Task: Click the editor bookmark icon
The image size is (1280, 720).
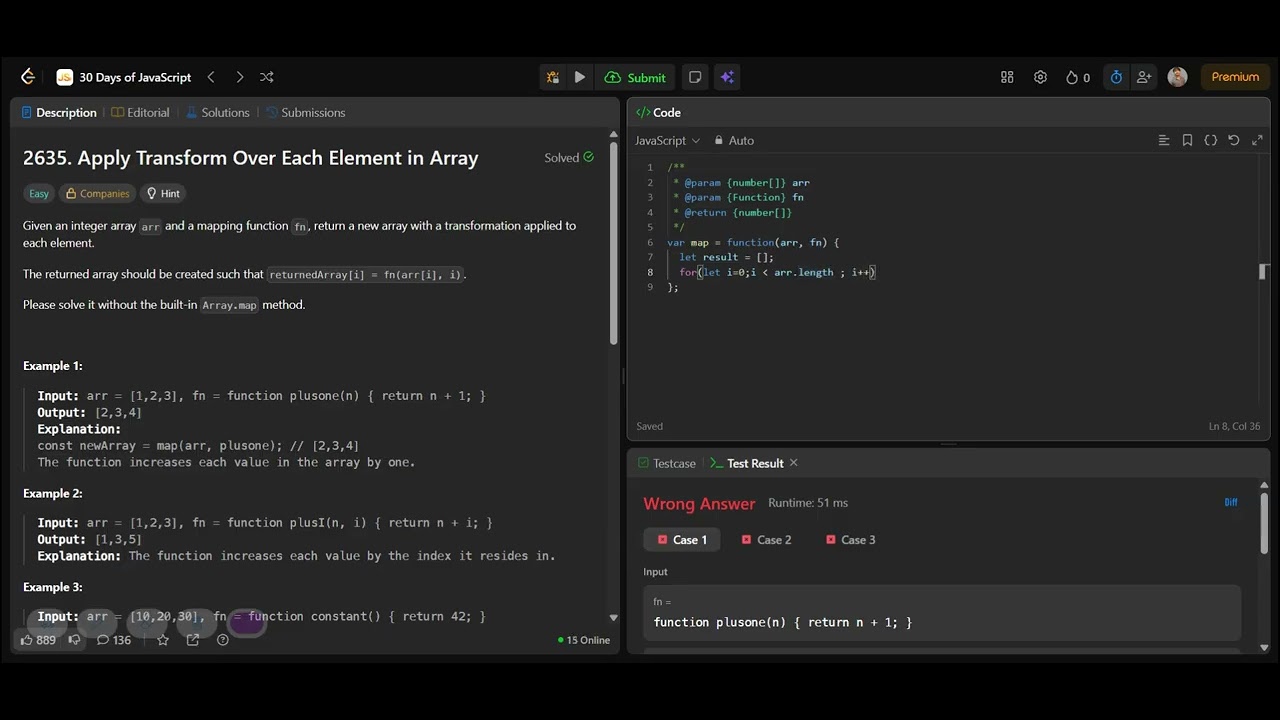Action: [x=1187, y=140]
